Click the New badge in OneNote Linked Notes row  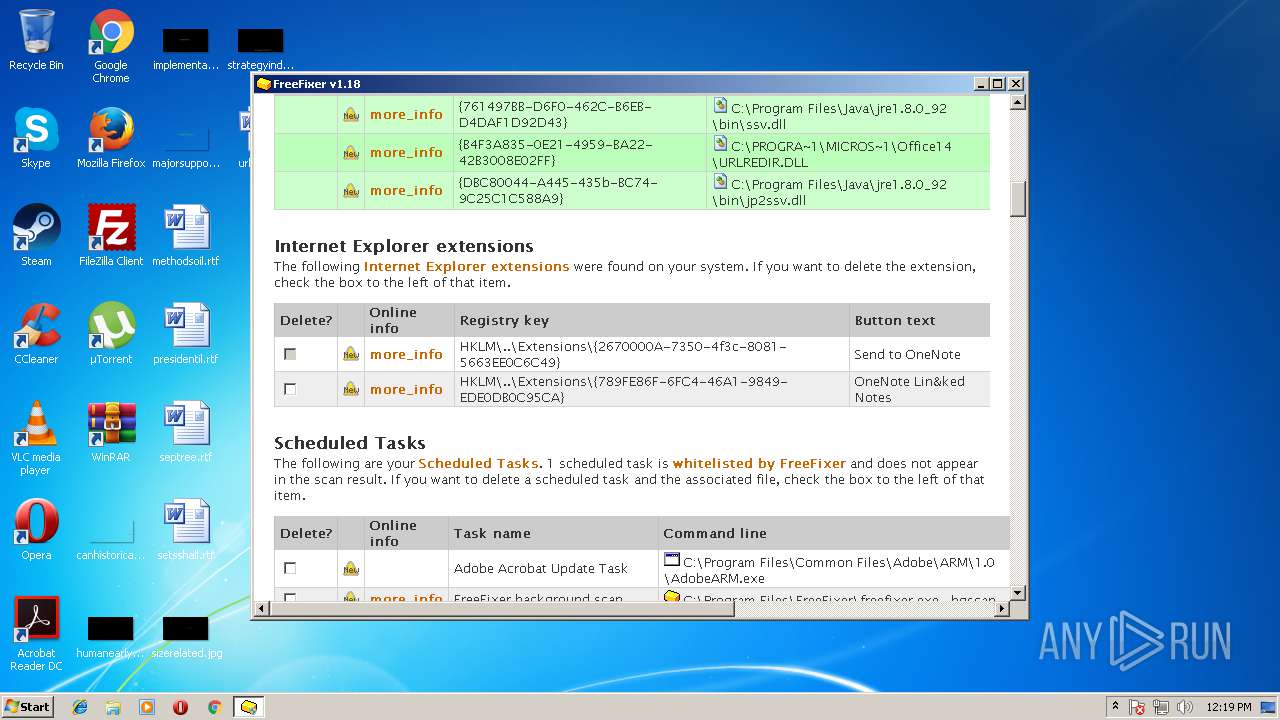[x=351, y=389]
